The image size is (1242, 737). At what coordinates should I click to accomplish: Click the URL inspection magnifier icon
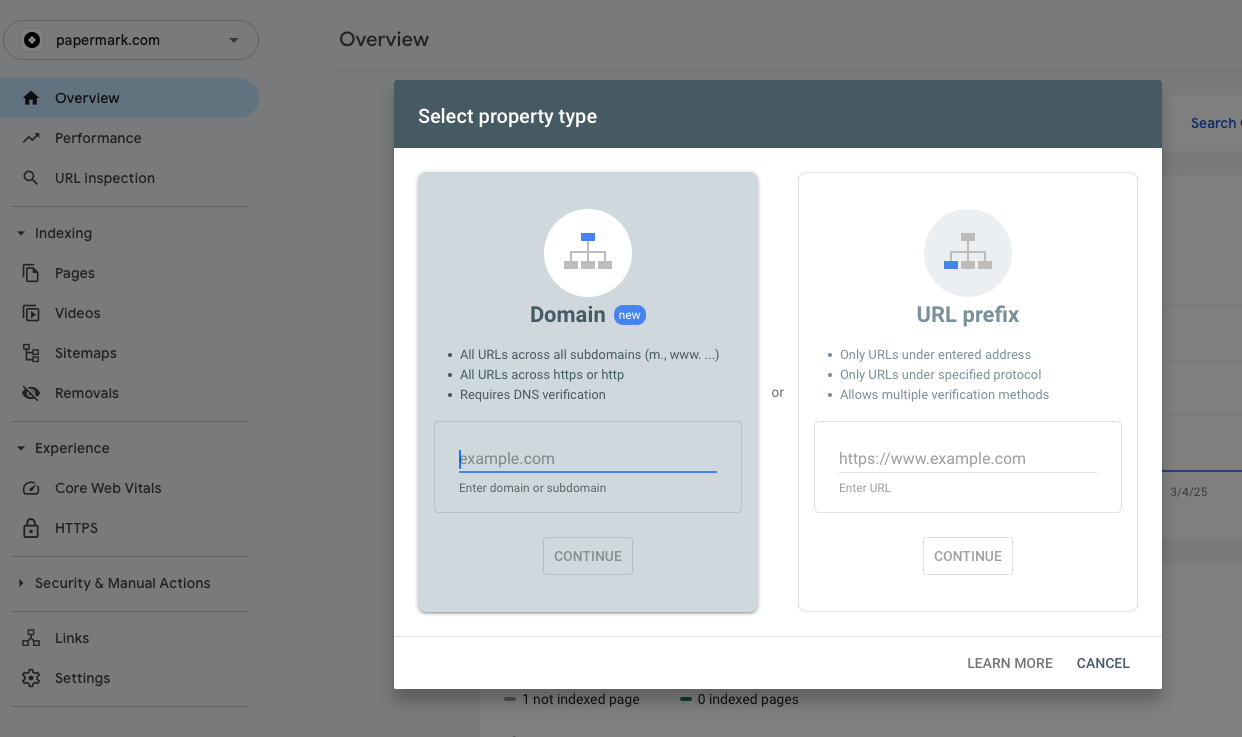[31, 178]
